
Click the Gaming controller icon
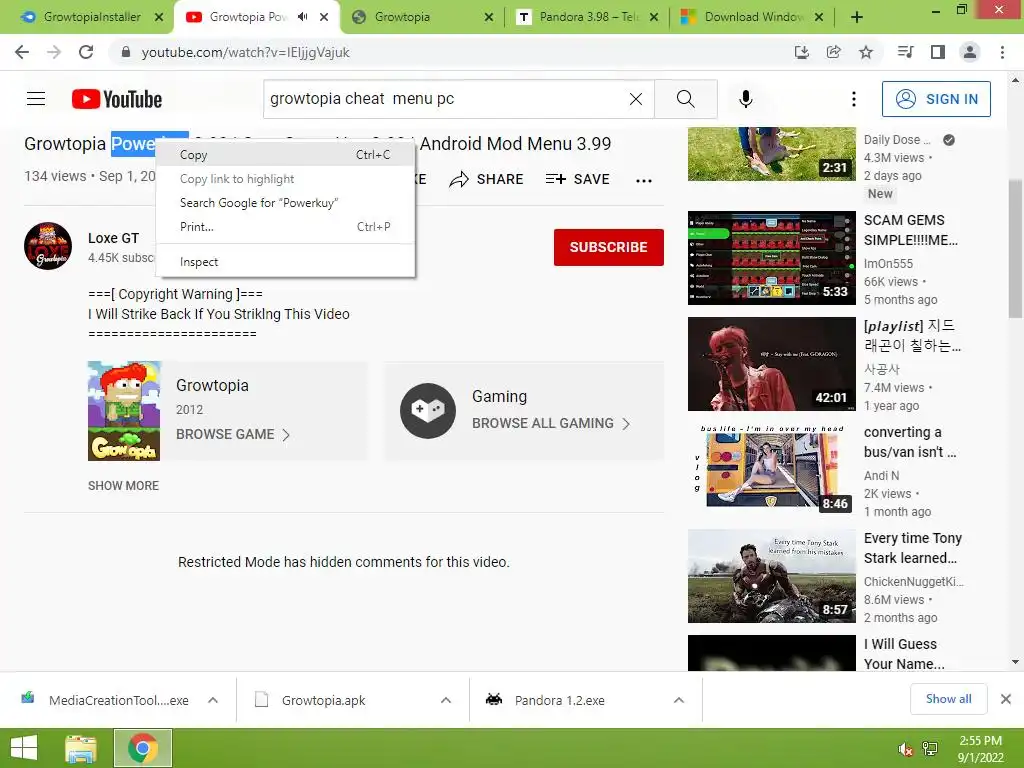pyautogui.click(x=428, y=411)
